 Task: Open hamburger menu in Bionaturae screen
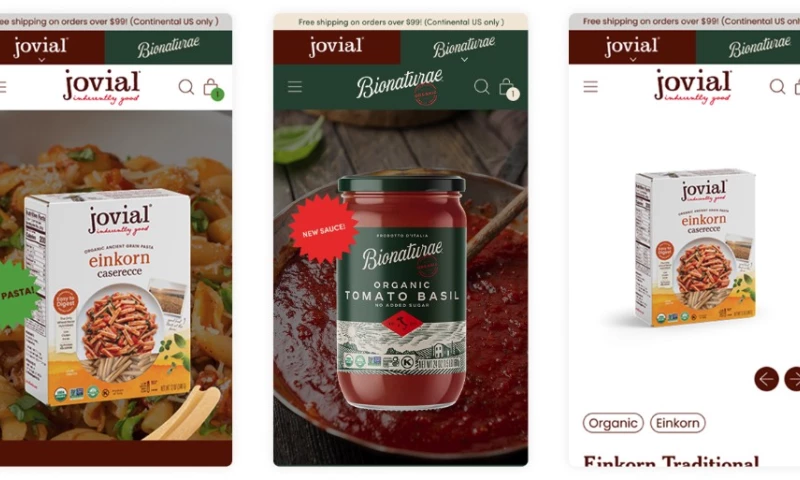point(295,86)
